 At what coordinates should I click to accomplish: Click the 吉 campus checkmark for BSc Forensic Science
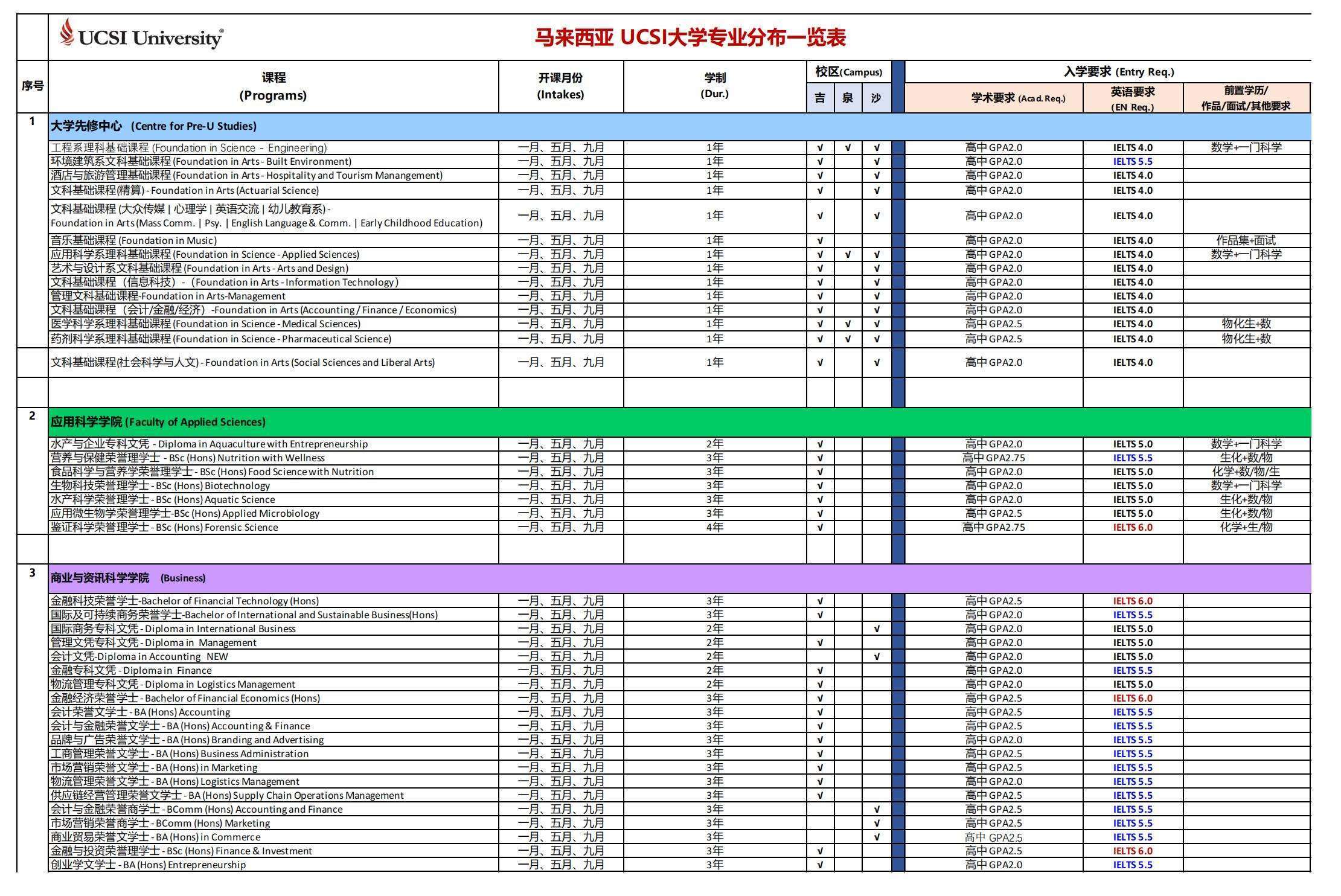pyautogui.click(x=820, y=527)
